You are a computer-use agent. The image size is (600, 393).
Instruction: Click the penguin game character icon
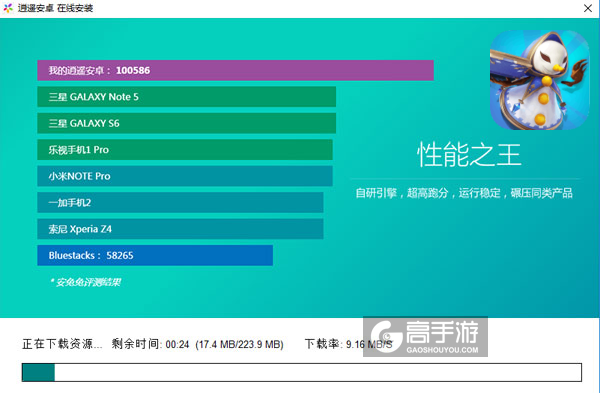tap(540, 80)
